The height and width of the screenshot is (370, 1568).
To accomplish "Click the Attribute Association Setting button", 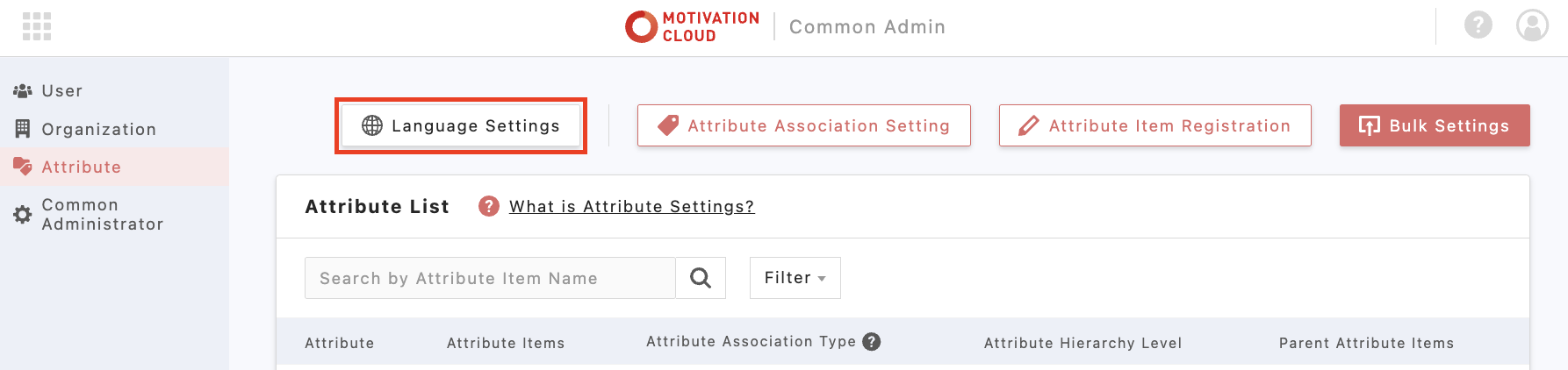I will 803,125.
